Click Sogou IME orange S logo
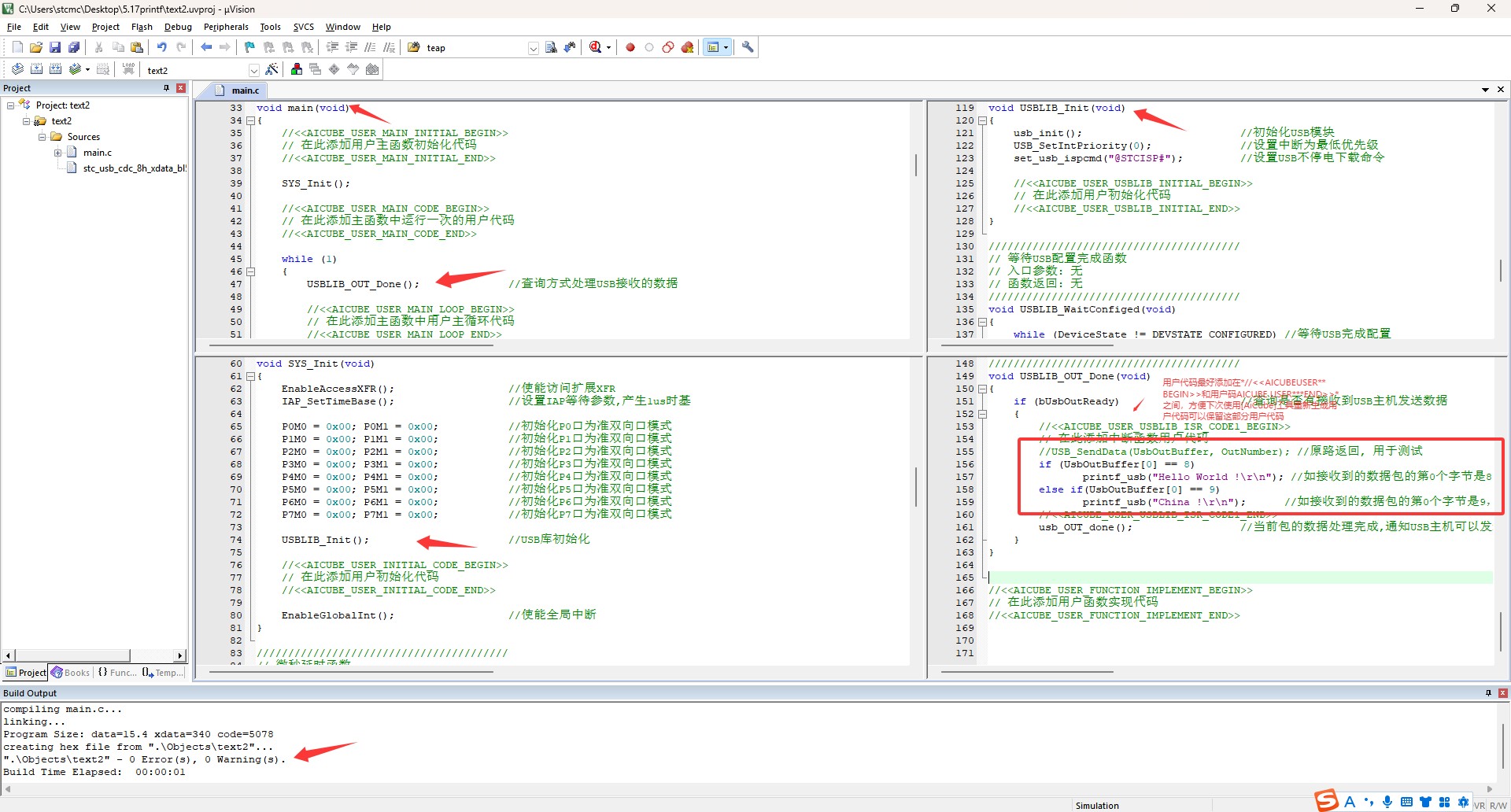This screenshot has width=1511, height=812. (1327, 800)
